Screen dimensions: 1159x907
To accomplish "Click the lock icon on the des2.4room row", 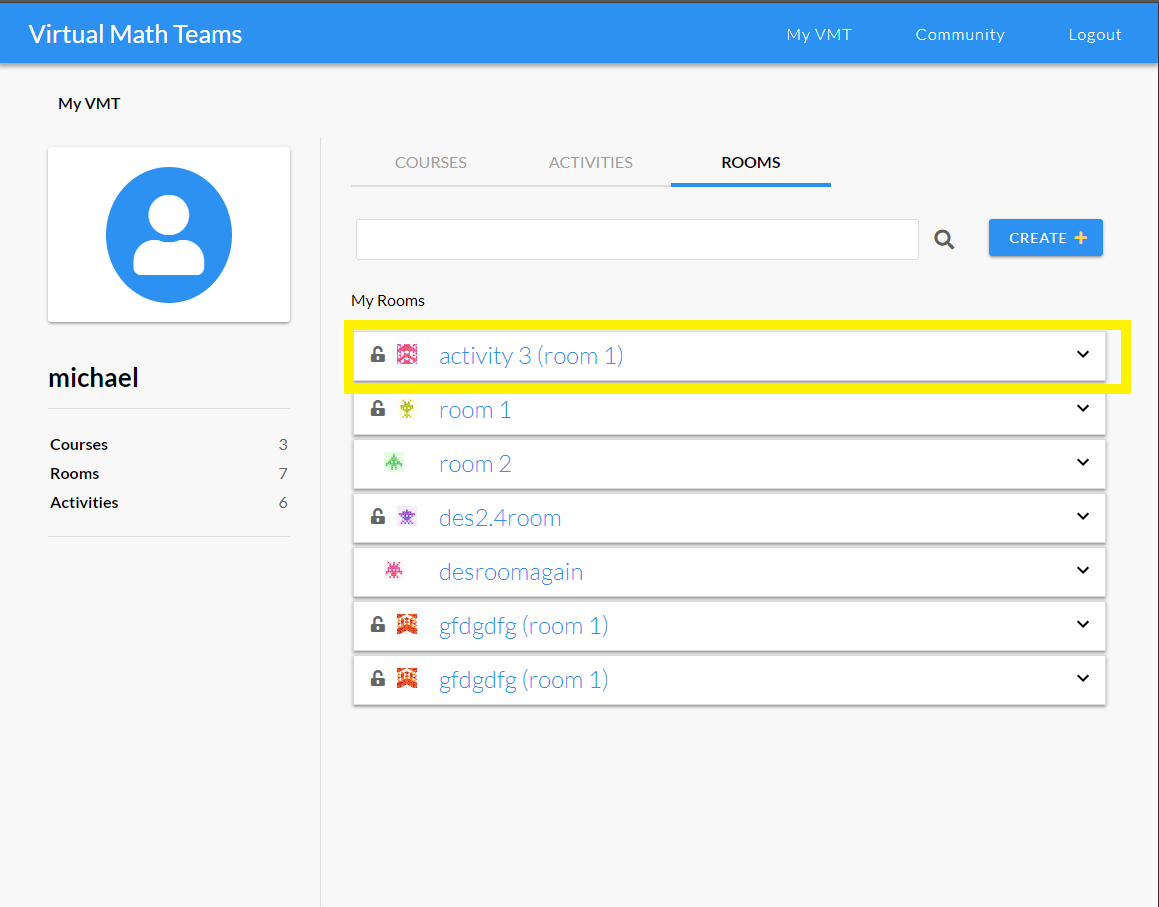I will (378, 516).
